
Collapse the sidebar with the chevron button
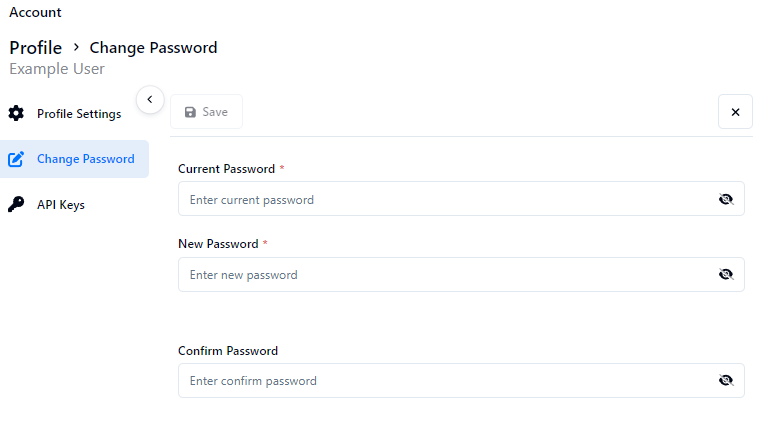pos(149,99)
